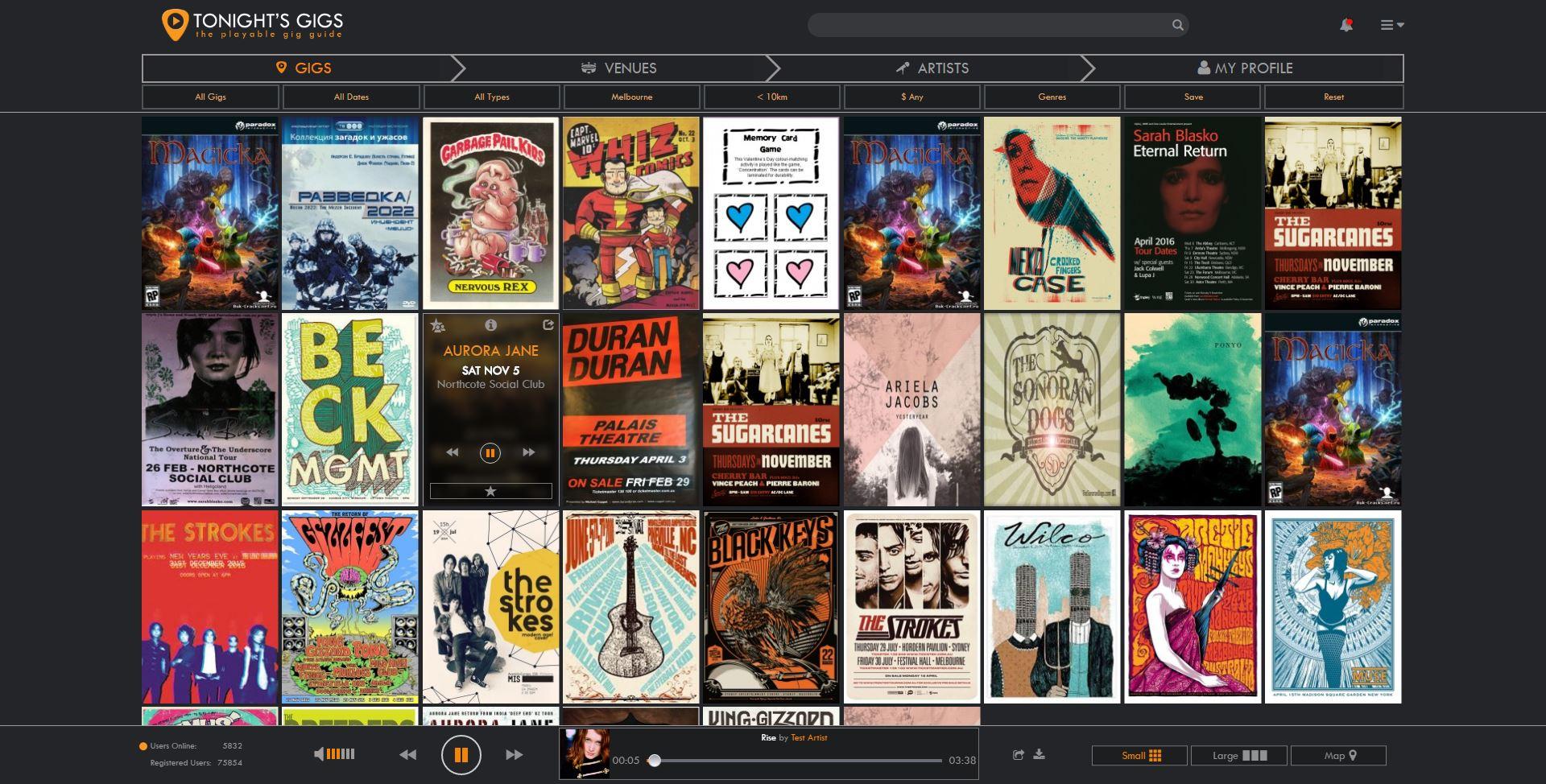The height and width of the screenshot is (784, 1546).
Task: Open the Beck MGMT poster
Action: point(350,410)
